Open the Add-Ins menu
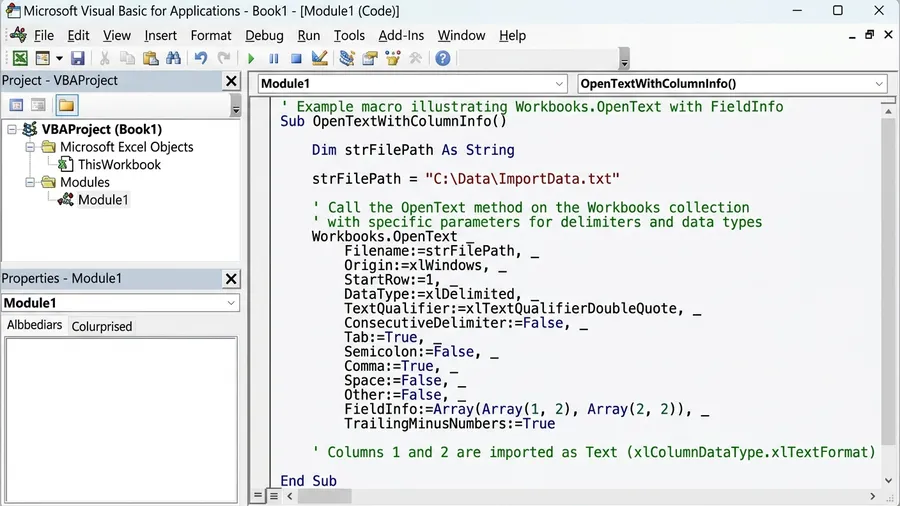The image size is (900, 506). point(401,36)
